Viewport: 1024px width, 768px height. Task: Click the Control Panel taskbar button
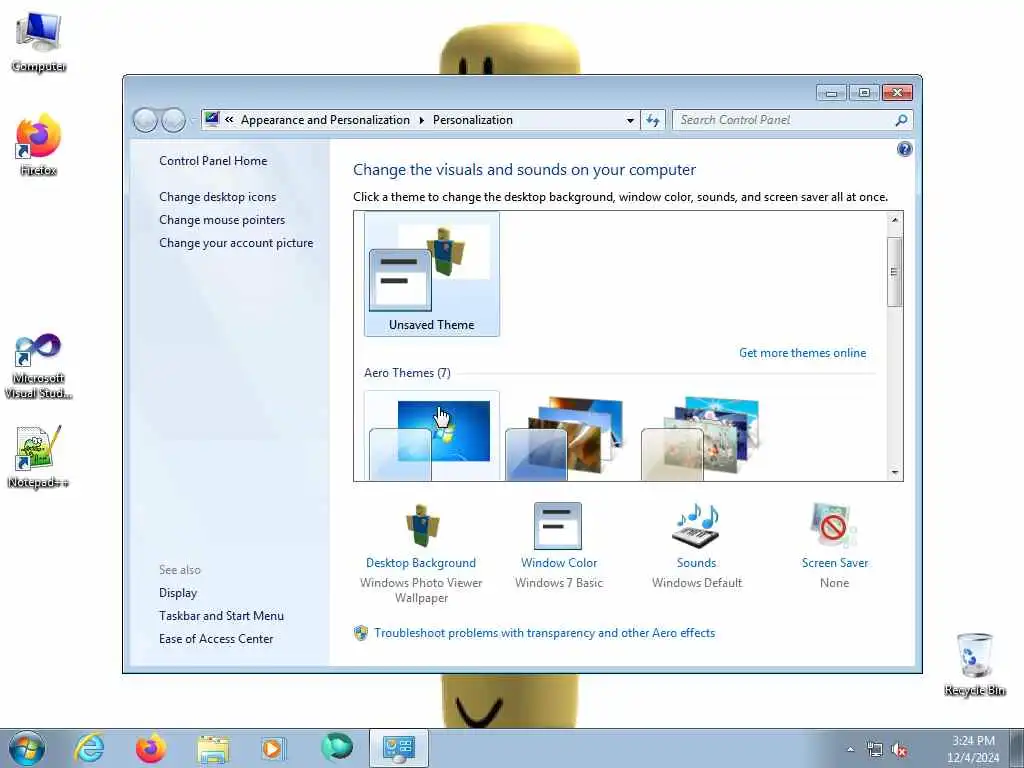click(399, 748)
